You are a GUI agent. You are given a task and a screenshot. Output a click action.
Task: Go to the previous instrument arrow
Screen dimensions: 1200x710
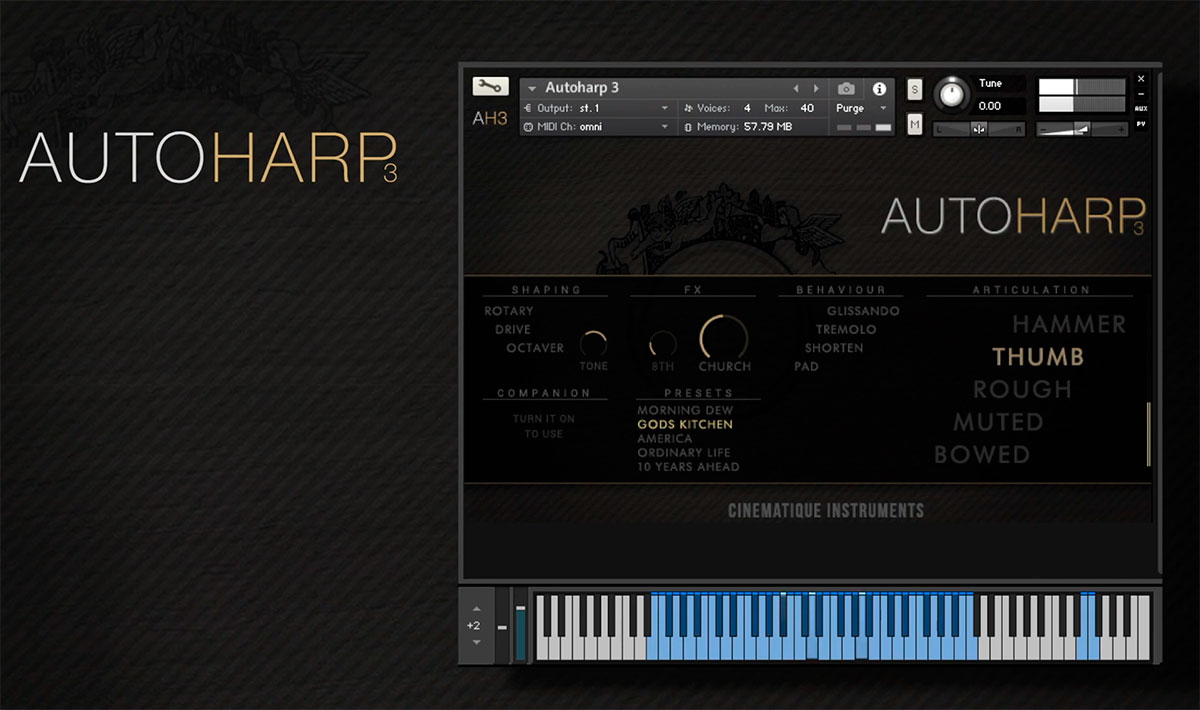(796, 89)
